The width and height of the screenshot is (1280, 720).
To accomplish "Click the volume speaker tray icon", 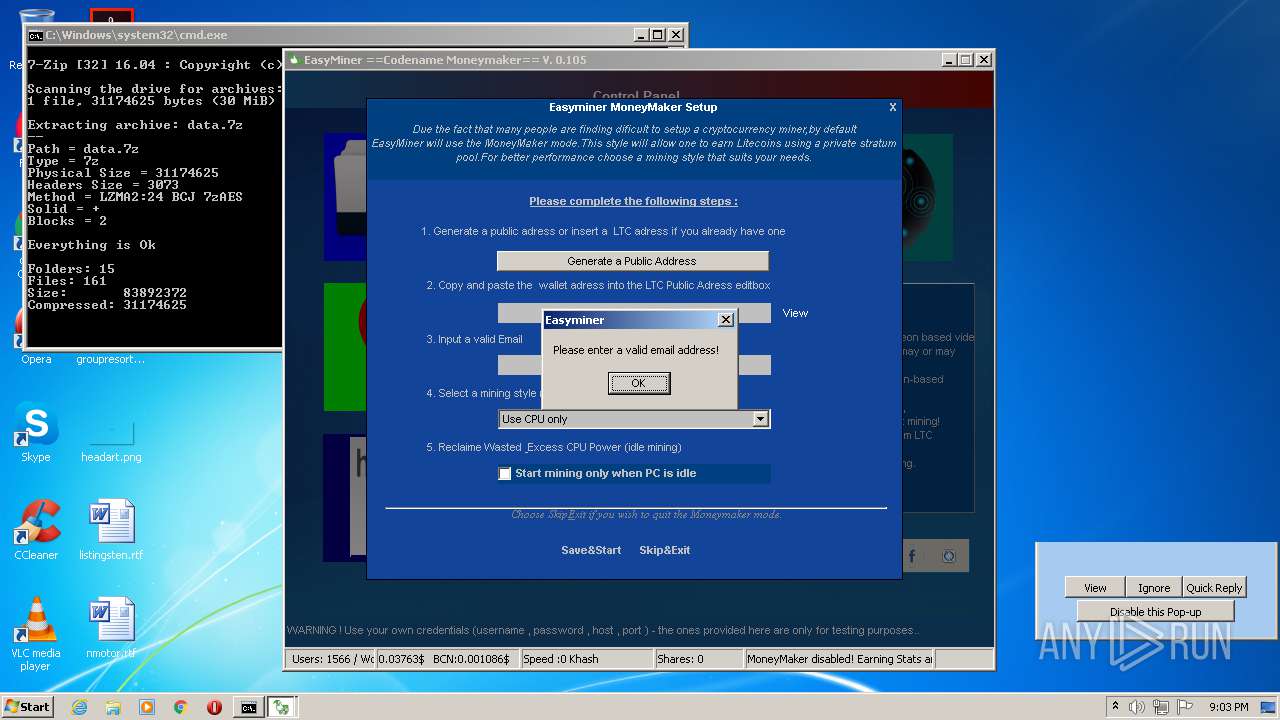I will 1136,707.
